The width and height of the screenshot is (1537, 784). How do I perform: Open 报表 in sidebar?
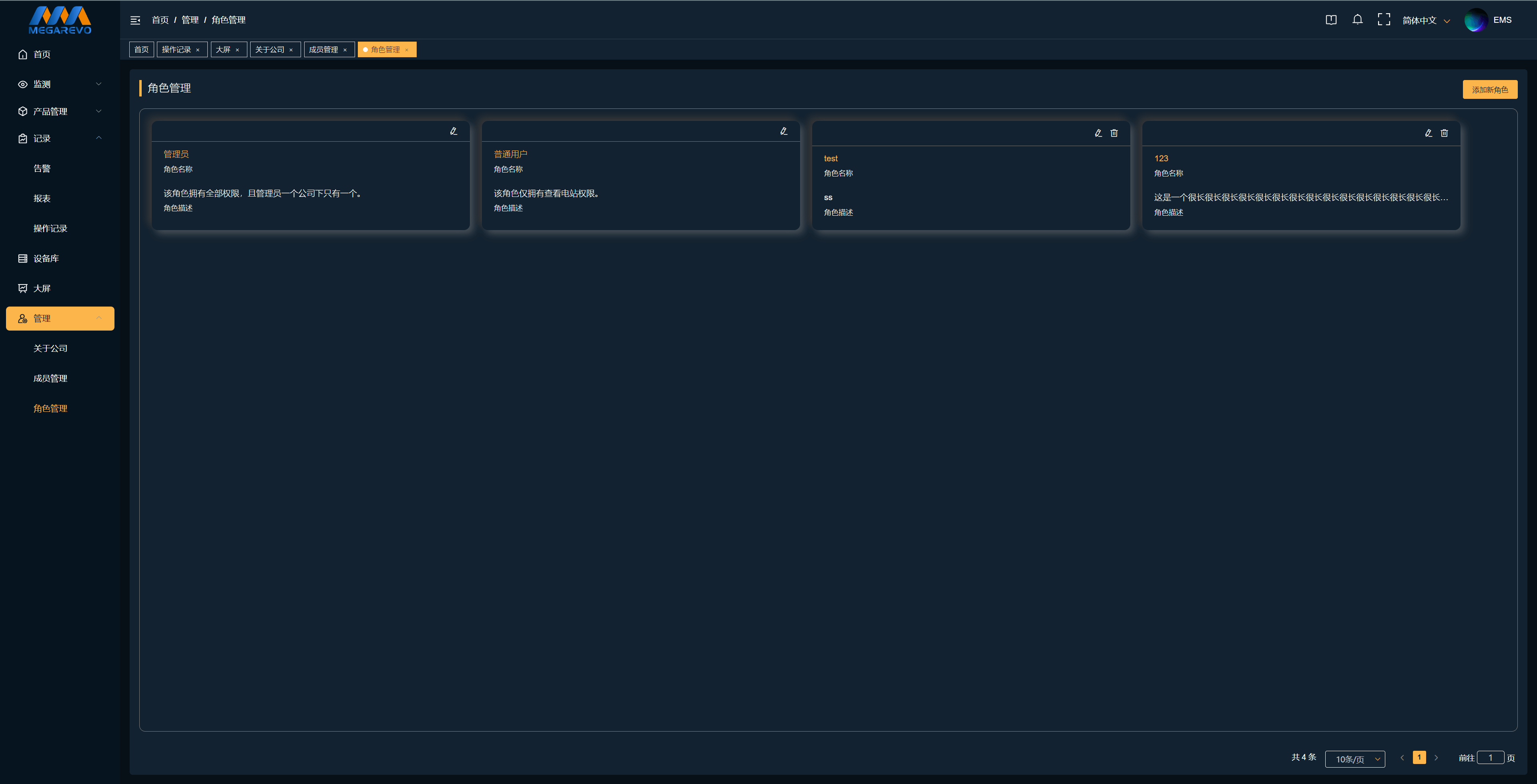tap(42, 199)
